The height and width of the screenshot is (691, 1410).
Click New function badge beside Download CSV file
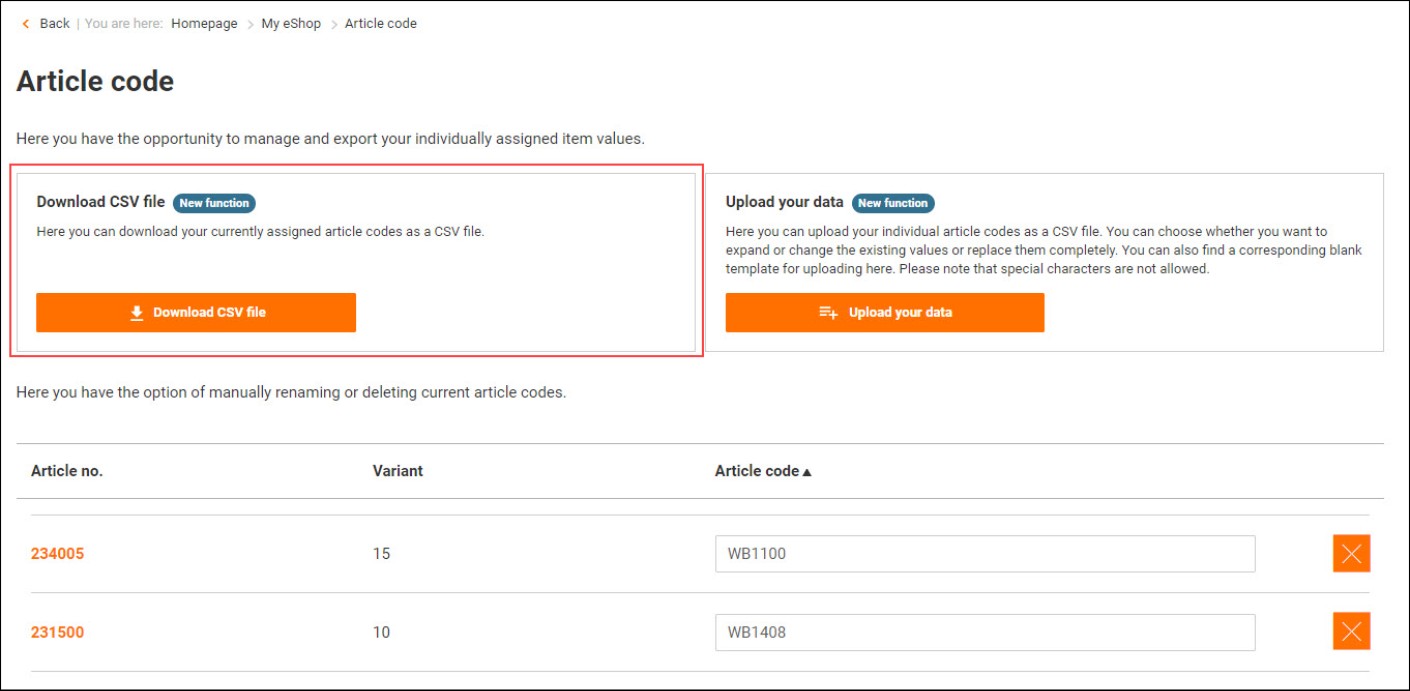coord(214,203)
